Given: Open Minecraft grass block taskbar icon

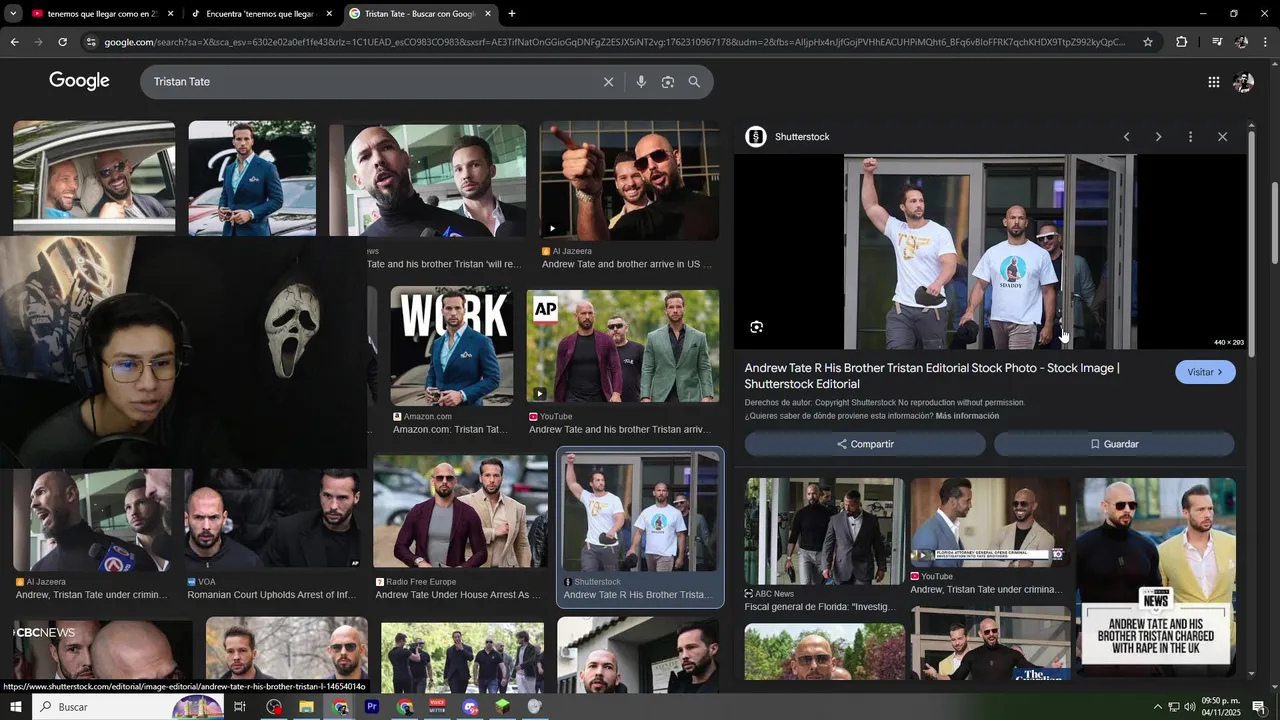Looking at the screenshot, I should coord(503,707).
